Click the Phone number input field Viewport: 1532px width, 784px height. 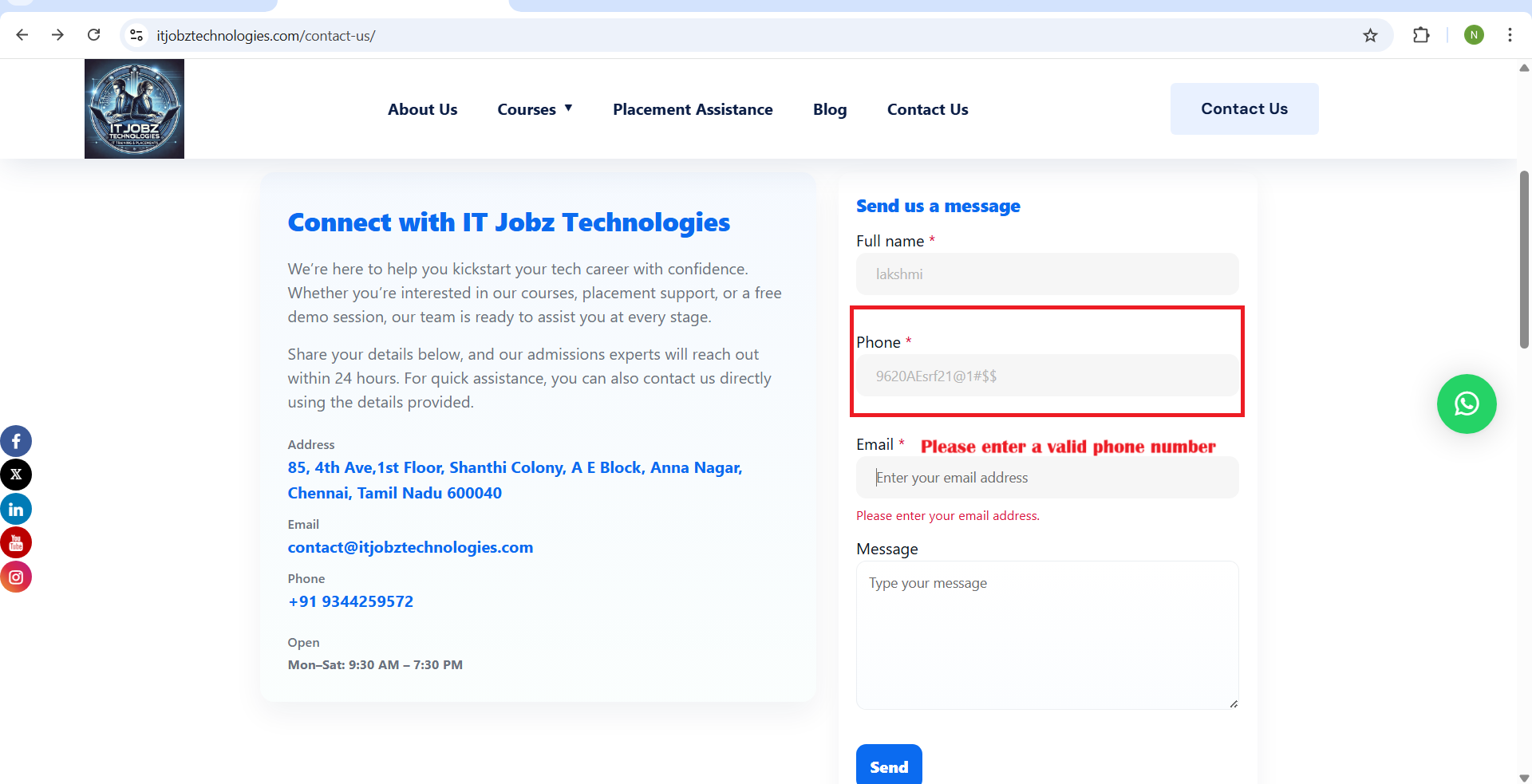click(x=1046, y=376)
